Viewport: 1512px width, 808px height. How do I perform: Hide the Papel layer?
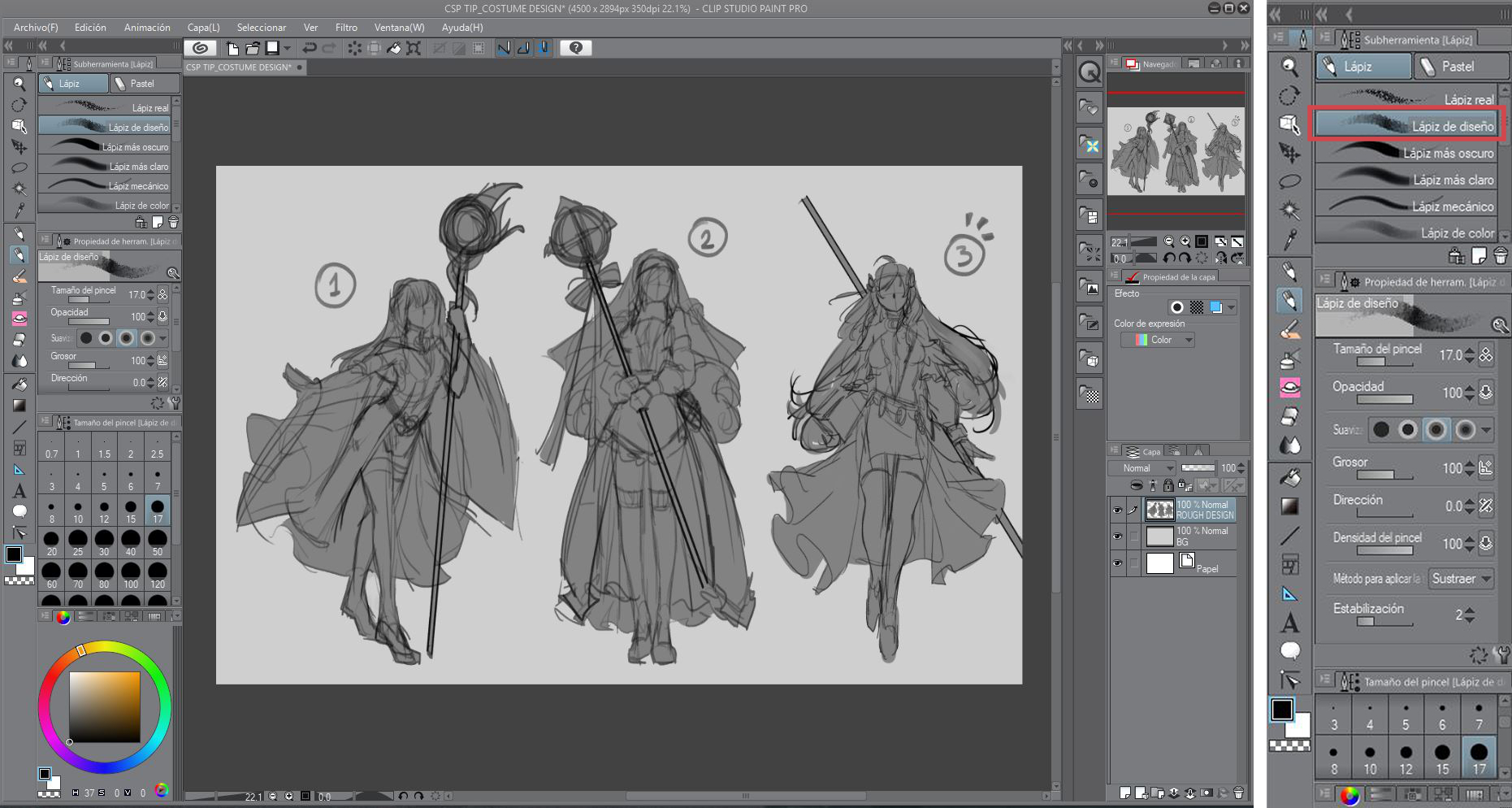tap(1117, 563)
